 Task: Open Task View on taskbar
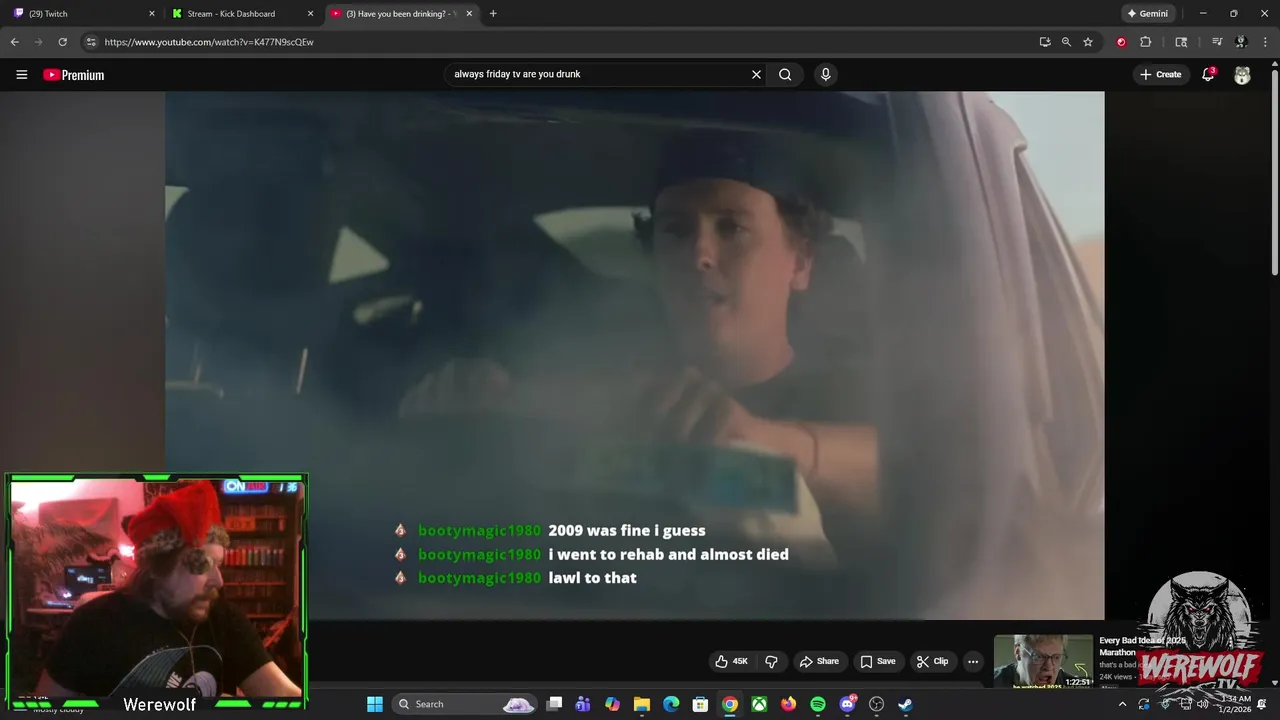pos(555,704)
